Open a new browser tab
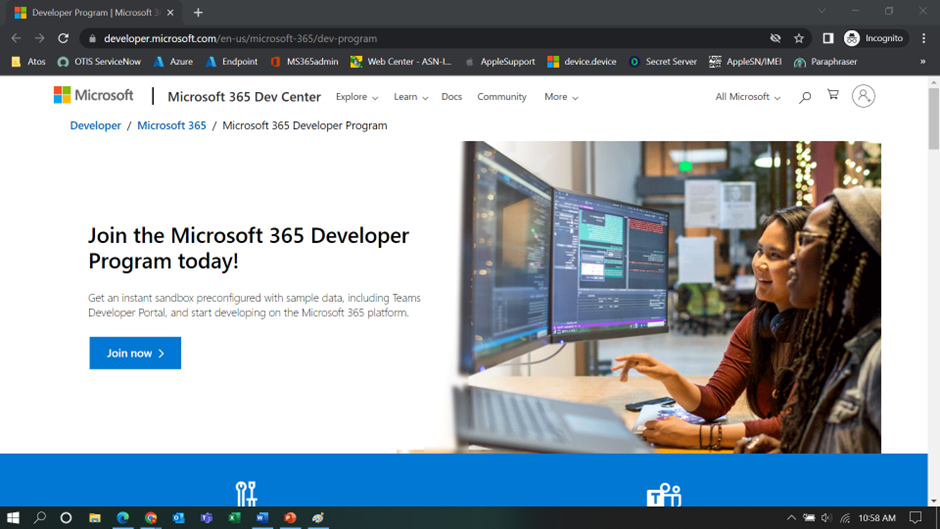940x529 pixels. [198, 13]
